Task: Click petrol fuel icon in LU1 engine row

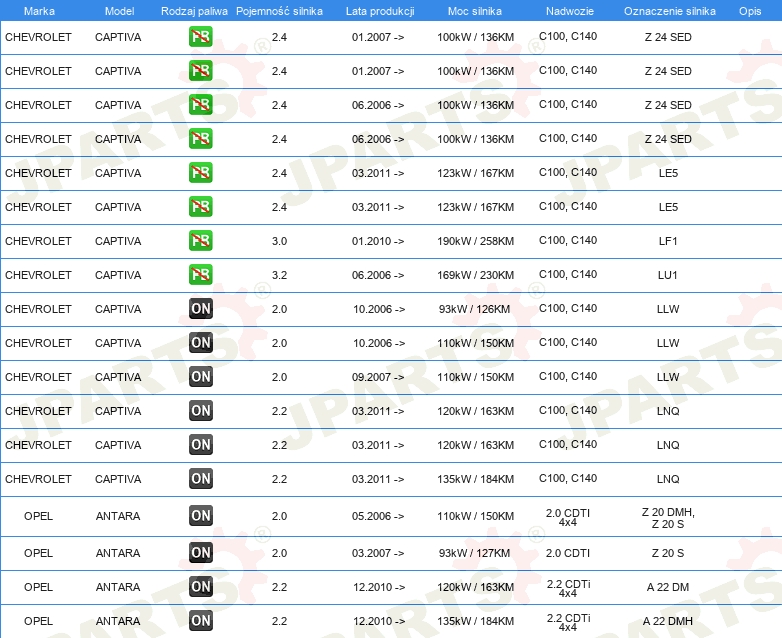Action: (200, 274)
